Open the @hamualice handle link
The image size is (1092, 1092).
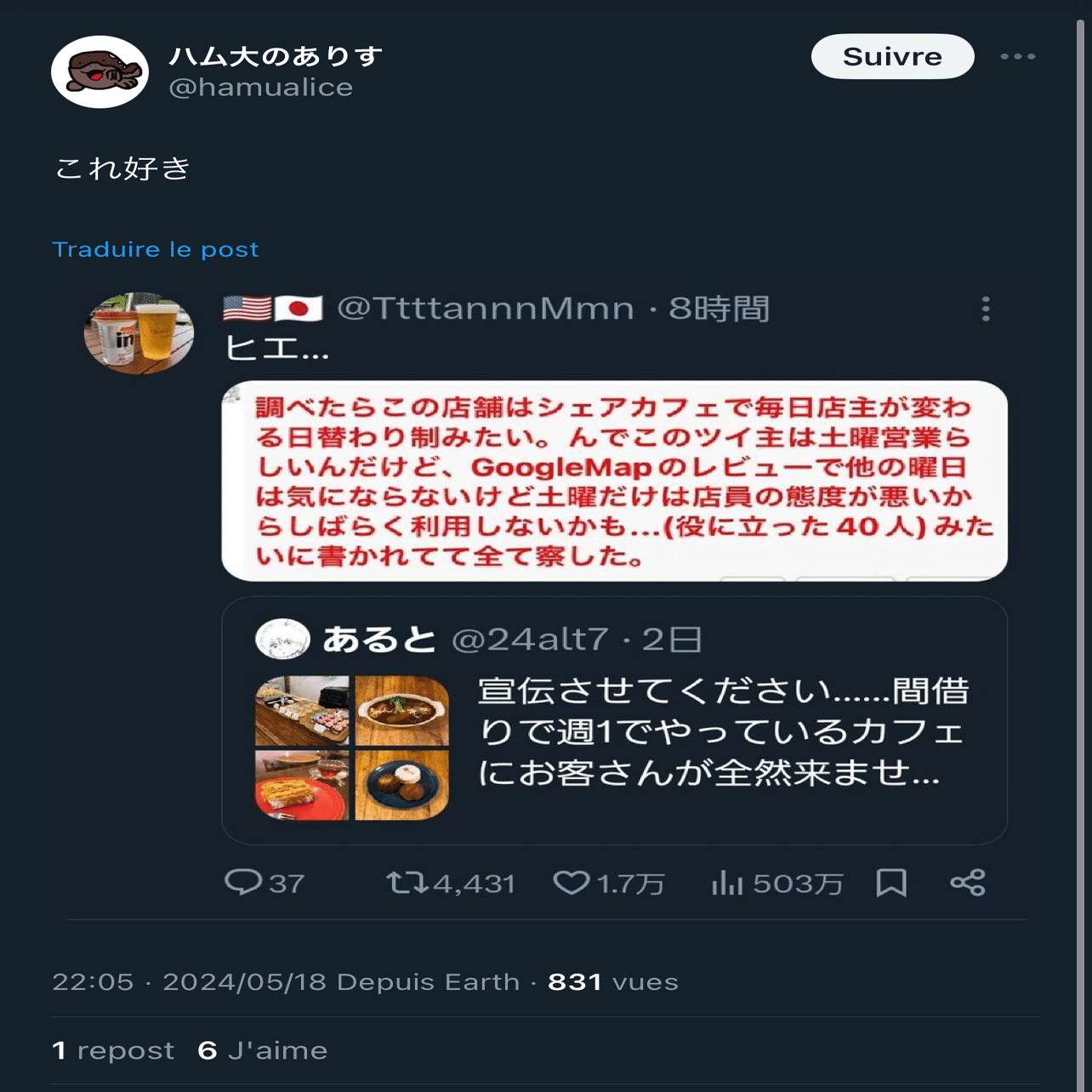[261, 87]
